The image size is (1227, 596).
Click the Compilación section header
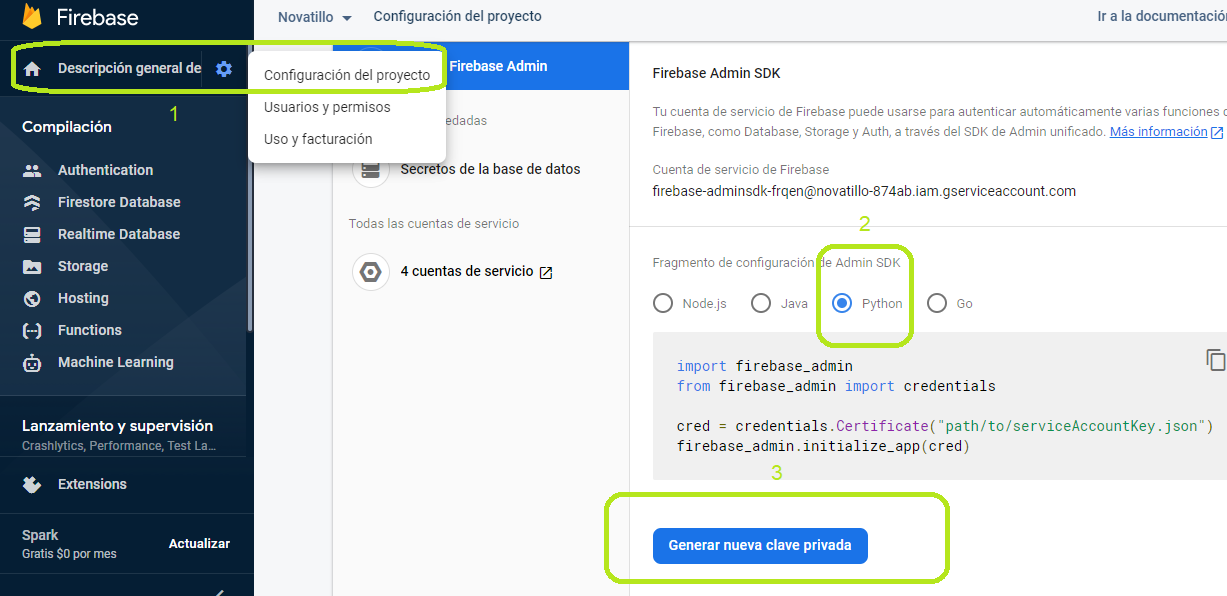pos(67,127)
